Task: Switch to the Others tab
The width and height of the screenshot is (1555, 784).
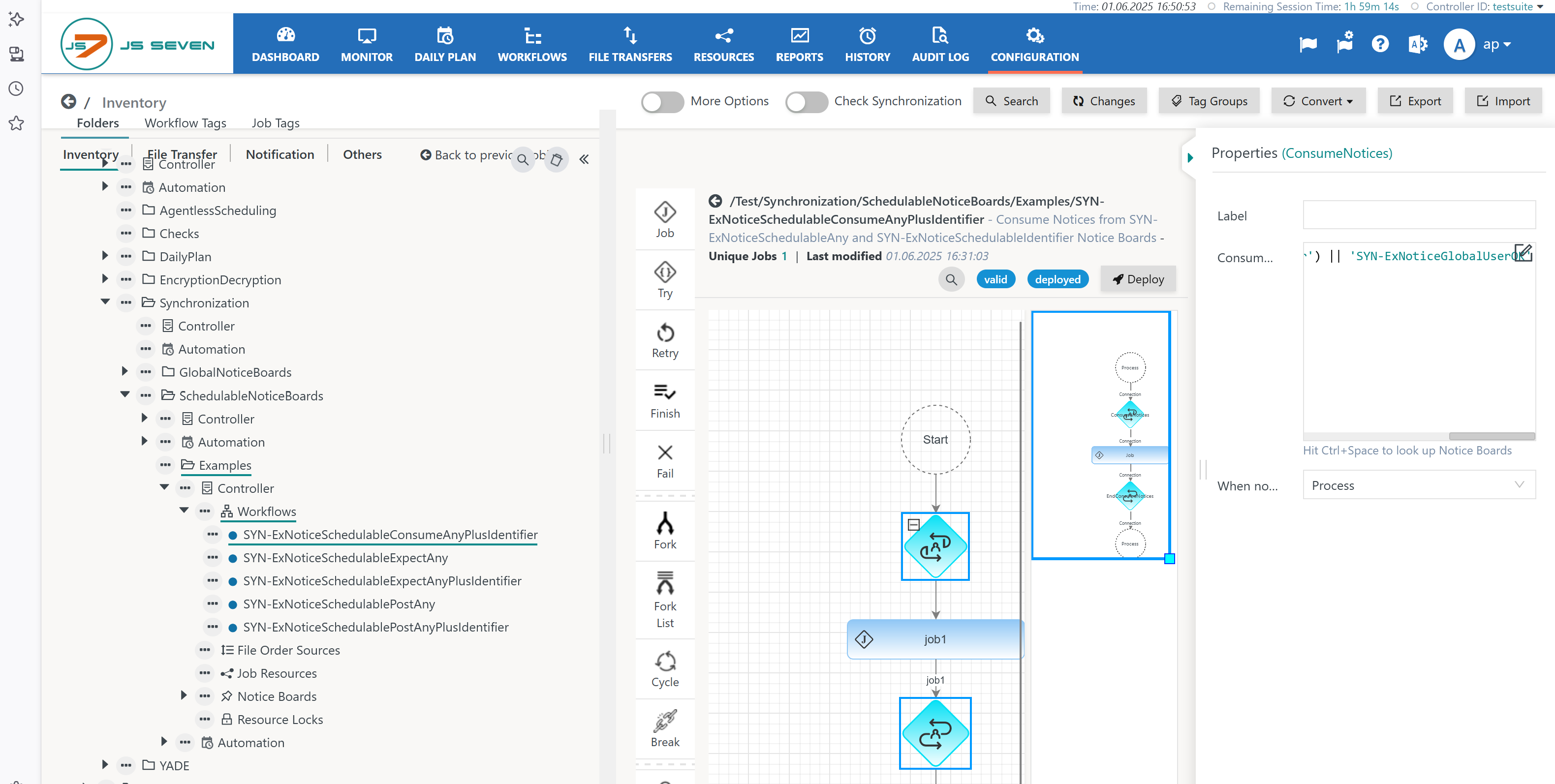Action: pos(362,154)
